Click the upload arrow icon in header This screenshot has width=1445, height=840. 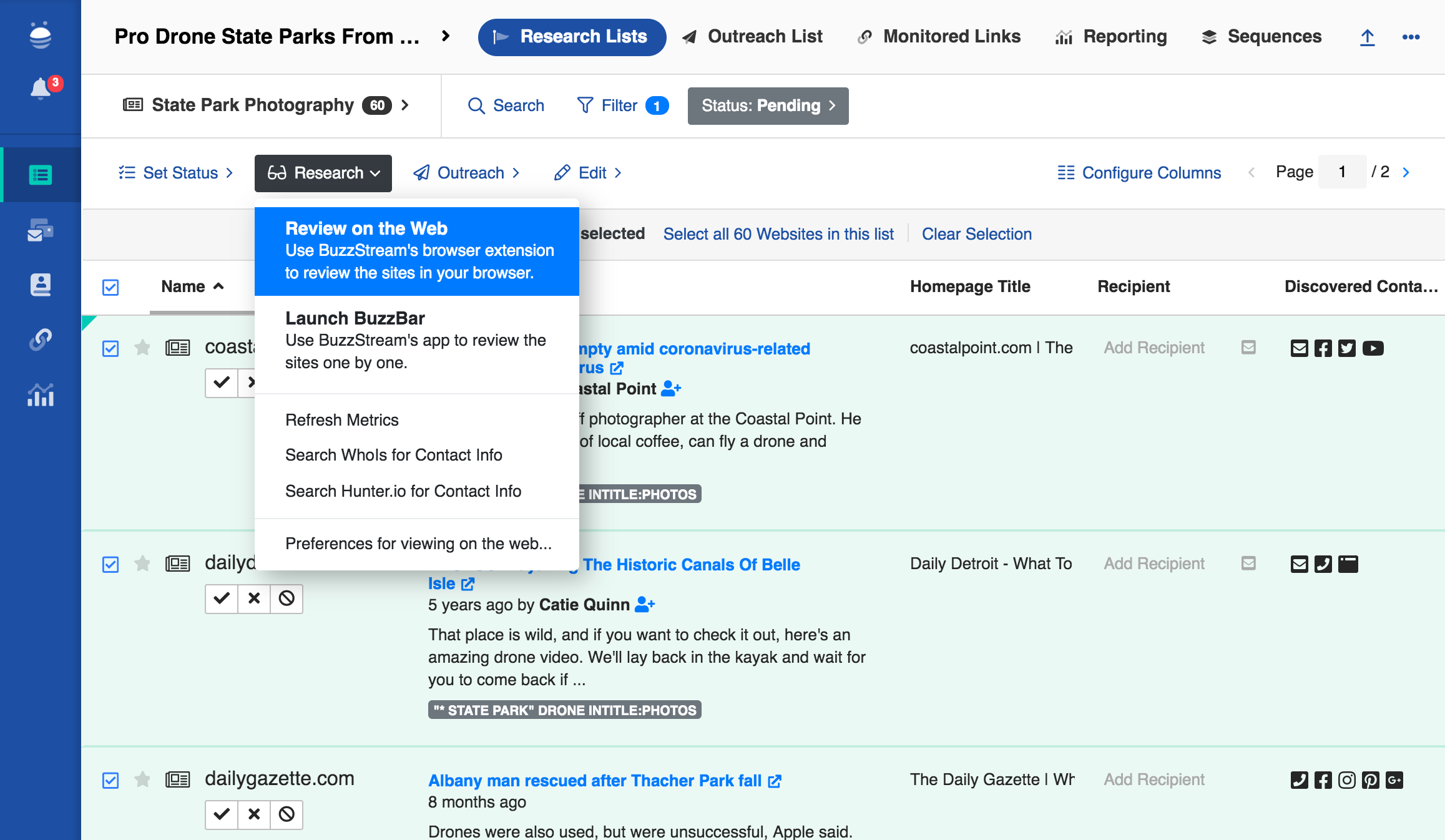[1367, 37]
